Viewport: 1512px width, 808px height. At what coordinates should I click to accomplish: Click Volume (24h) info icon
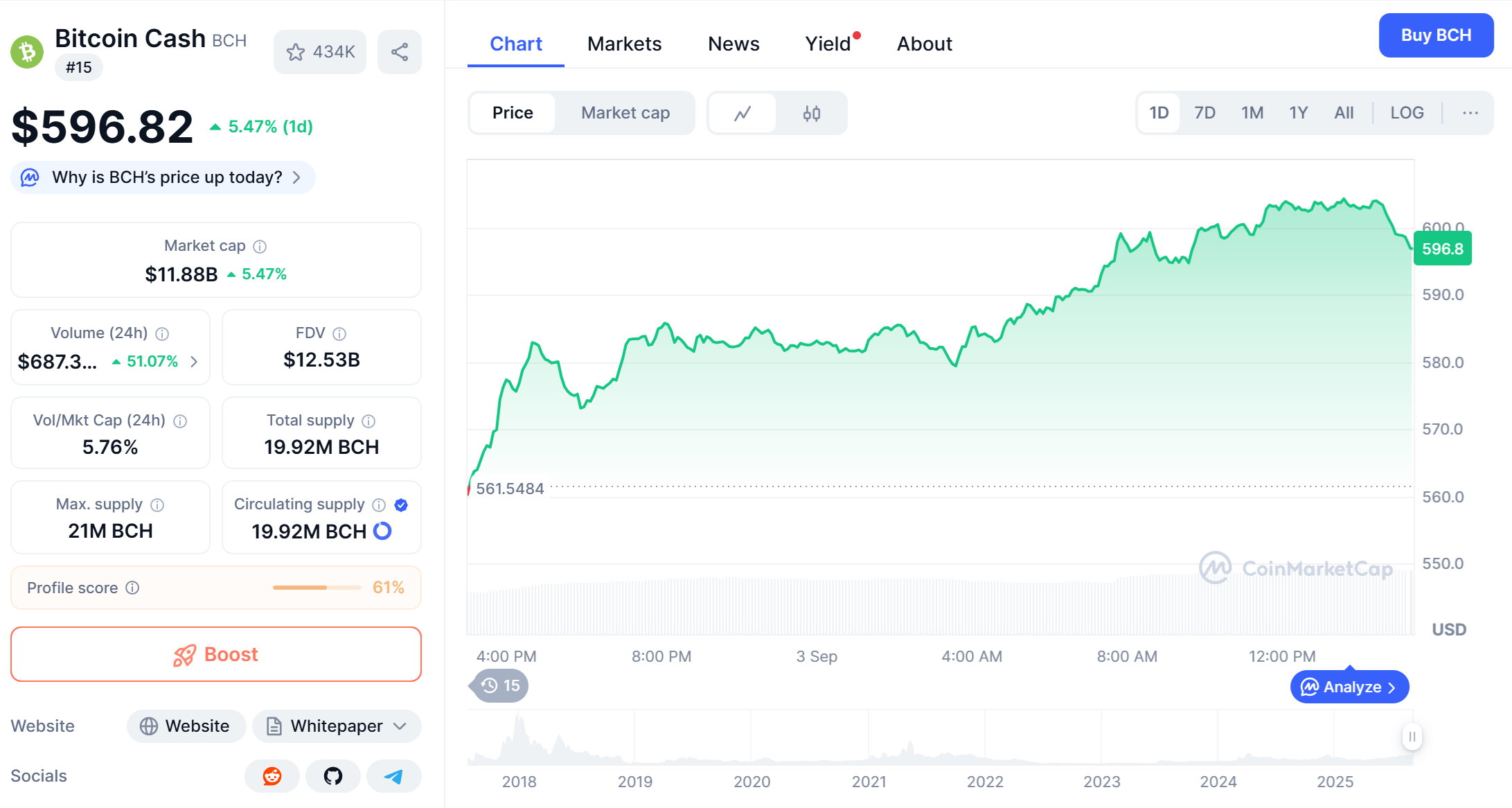tap(162, 334)
